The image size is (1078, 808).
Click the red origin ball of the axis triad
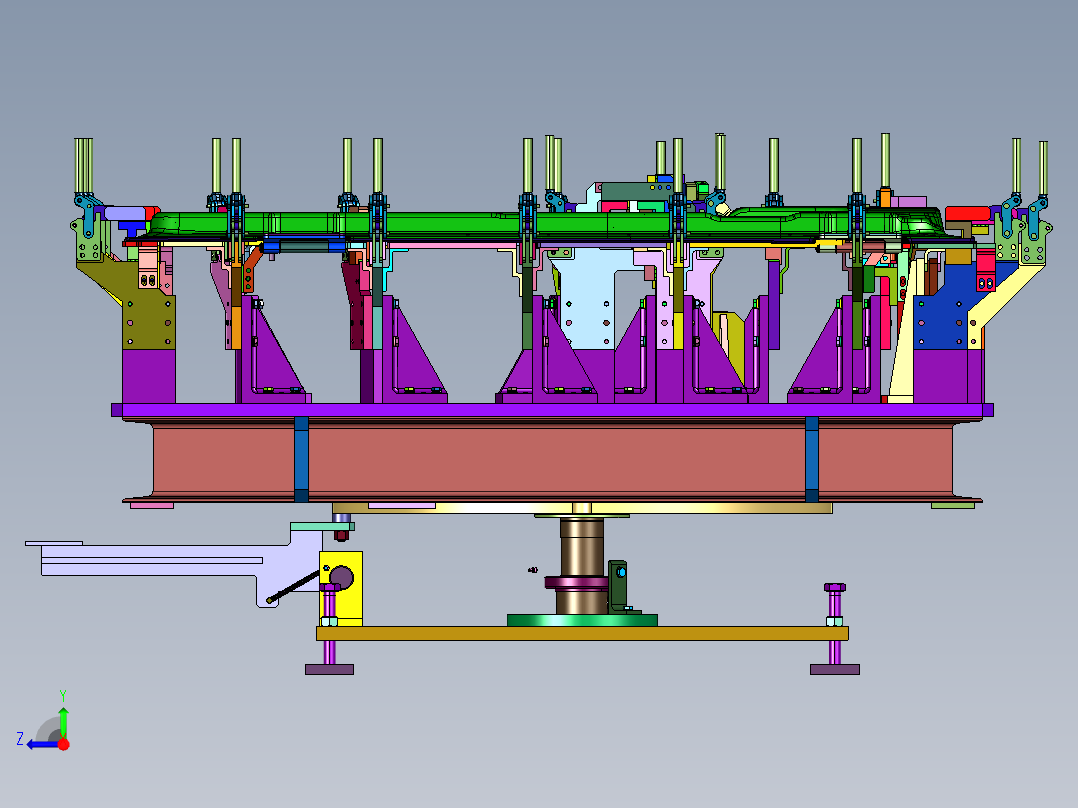point(63,744)
